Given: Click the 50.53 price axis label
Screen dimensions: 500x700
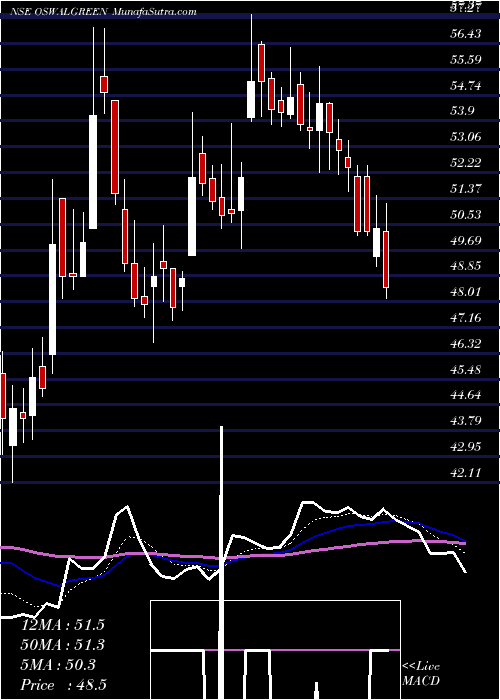Looking at the screenshot, I should (x=466, y=214).
